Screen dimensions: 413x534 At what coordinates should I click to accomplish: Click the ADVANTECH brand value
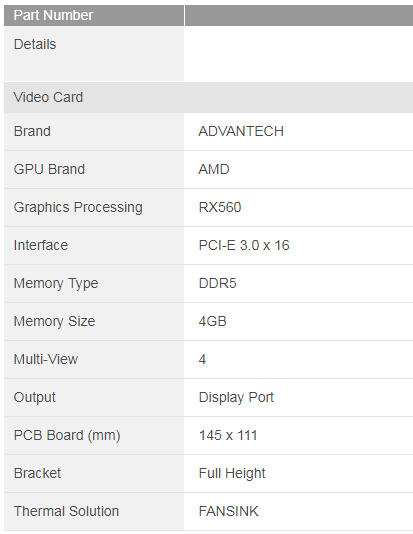(x=241, y=131)
